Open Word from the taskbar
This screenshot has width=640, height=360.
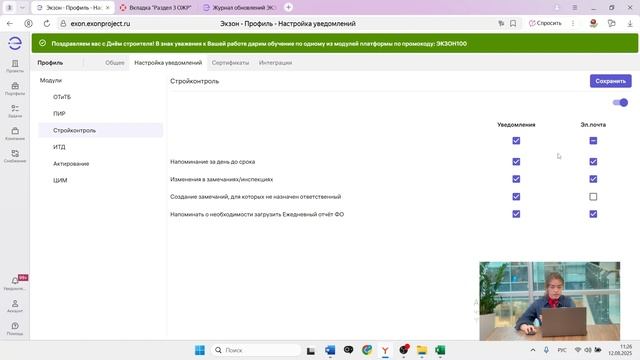pyautogui.click(x=330, y=350)
